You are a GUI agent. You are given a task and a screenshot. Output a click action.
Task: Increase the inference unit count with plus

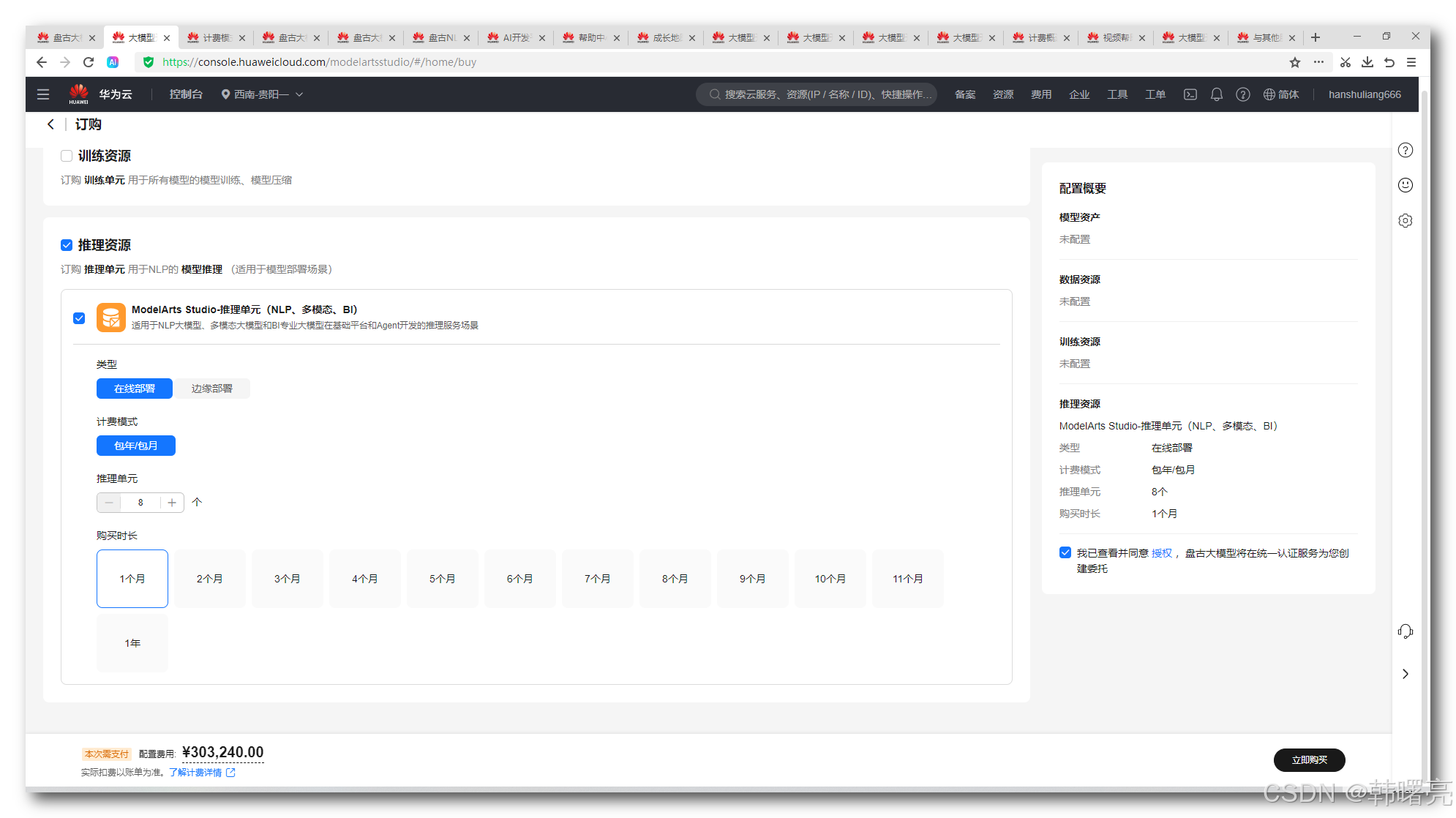pyautogui.click(x=172, y=503)
